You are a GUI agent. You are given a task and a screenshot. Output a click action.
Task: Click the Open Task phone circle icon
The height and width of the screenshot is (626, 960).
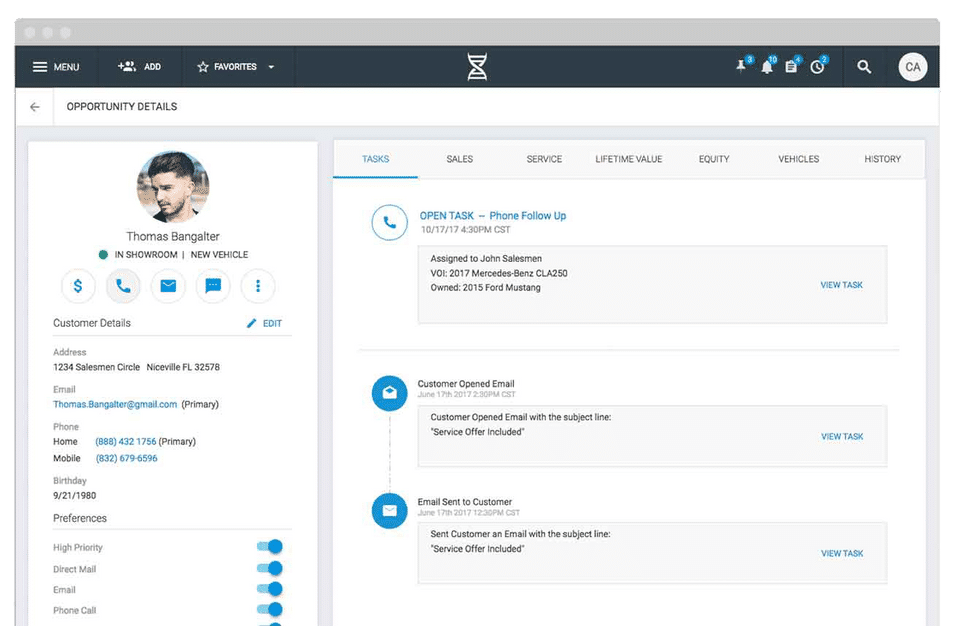389,222
